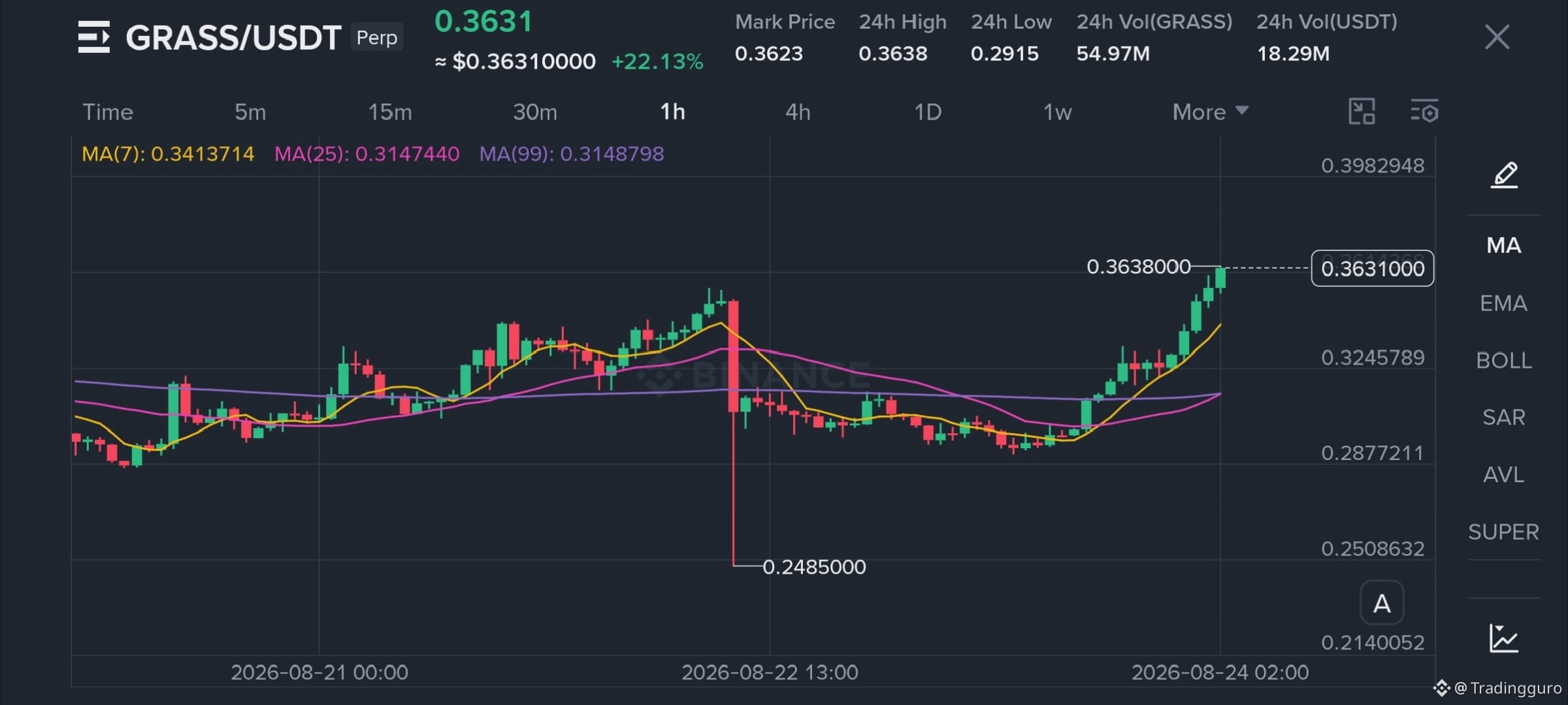Select the 1D timeframe

(928, 112)
